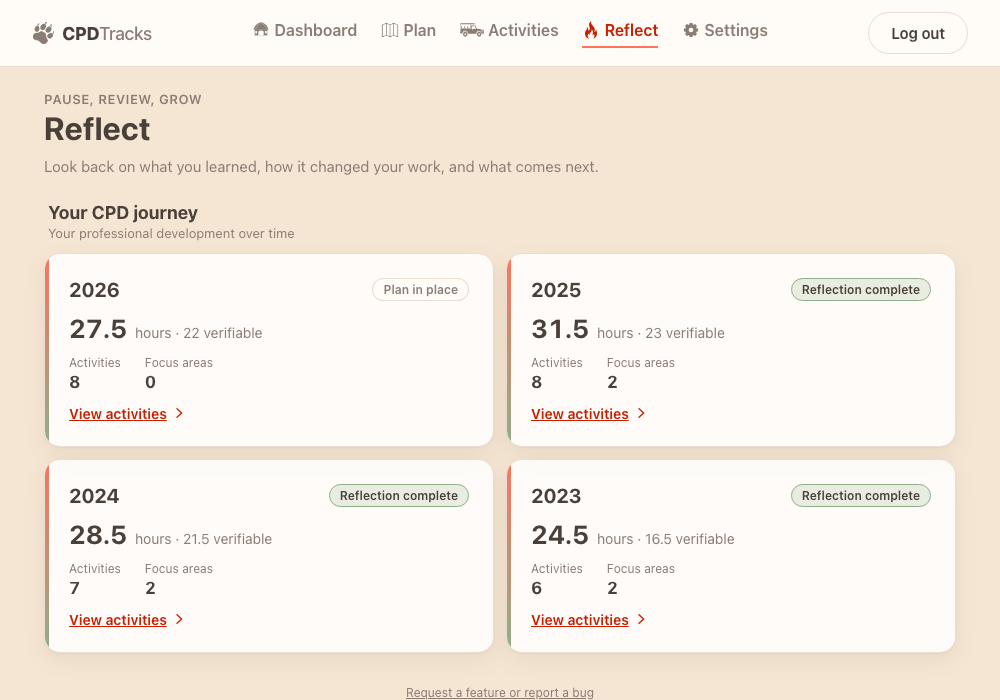The width and height of the screenshot is (1000, 700).
Task: Click the CPDTracks brand name
Action: (107, 34)
